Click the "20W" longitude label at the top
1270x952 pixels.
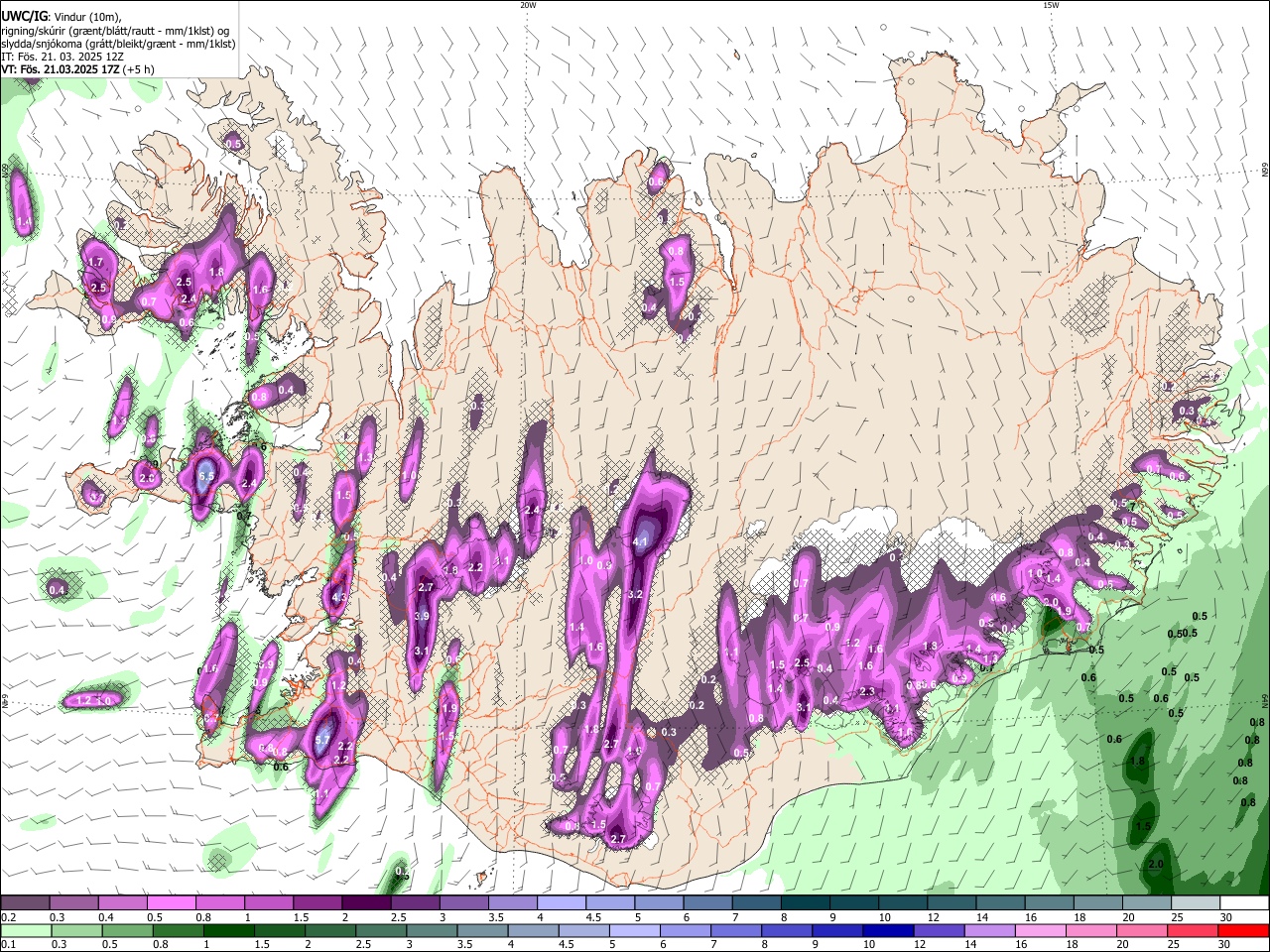click(528, 5)
